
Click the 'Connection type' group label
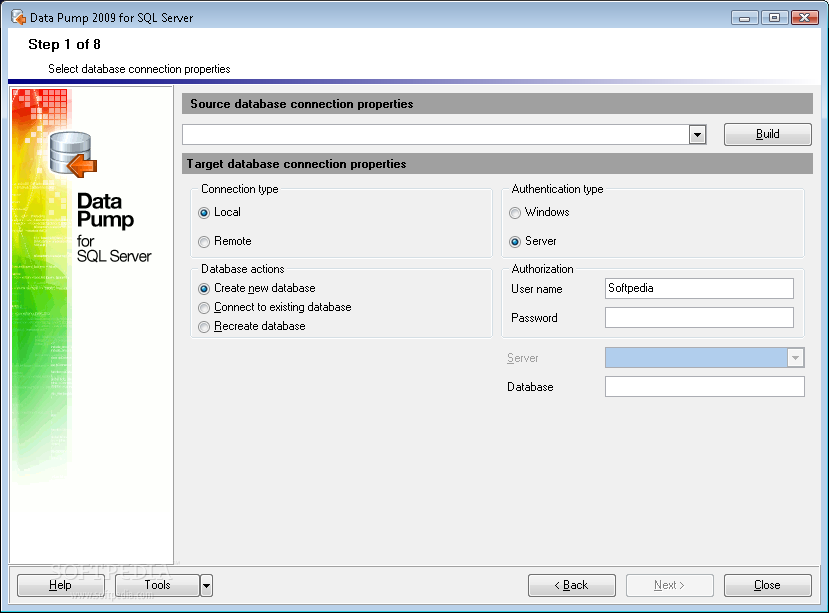240,189
